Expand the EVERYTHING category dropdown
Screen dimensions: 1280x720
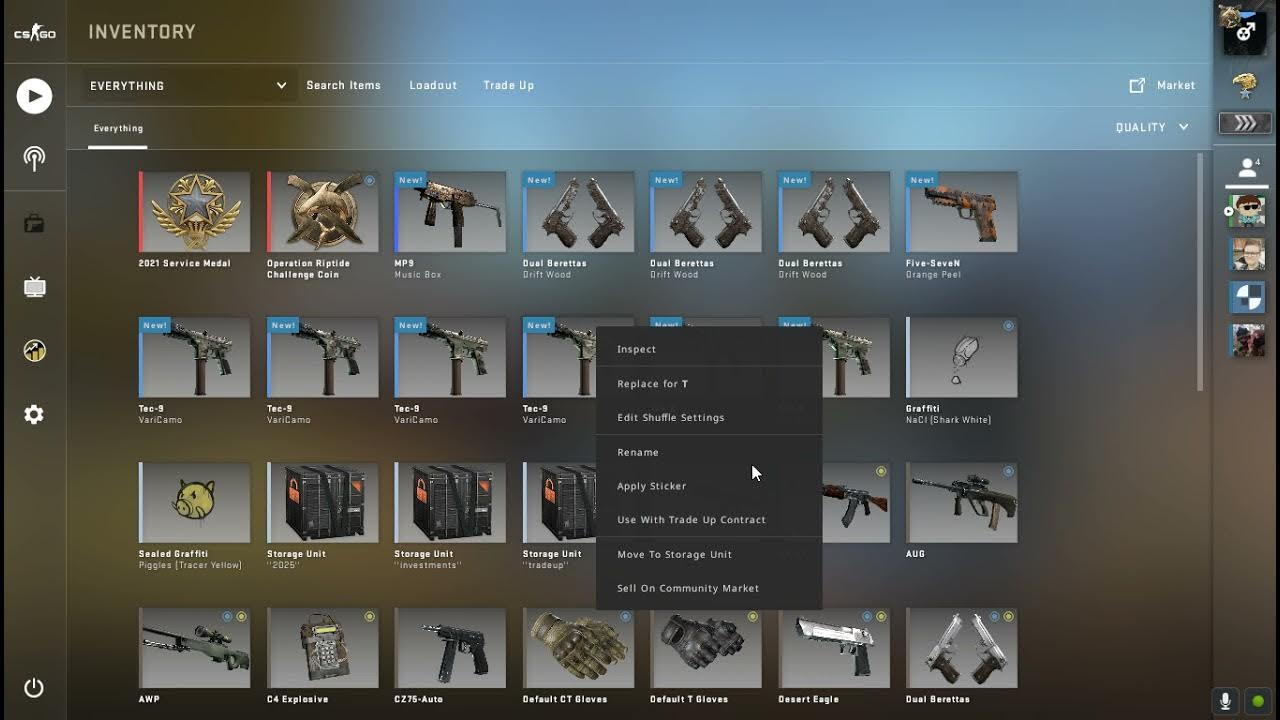click(x=188, y=86)
